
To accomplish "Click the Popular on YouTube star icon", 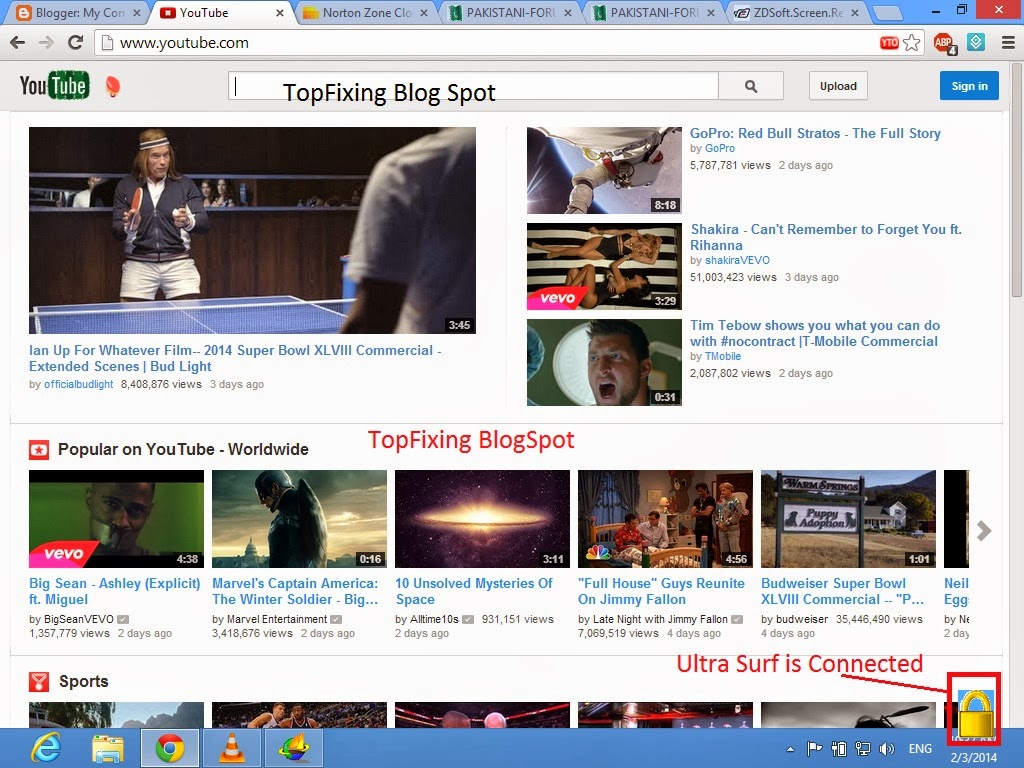I will pos(39,450).
